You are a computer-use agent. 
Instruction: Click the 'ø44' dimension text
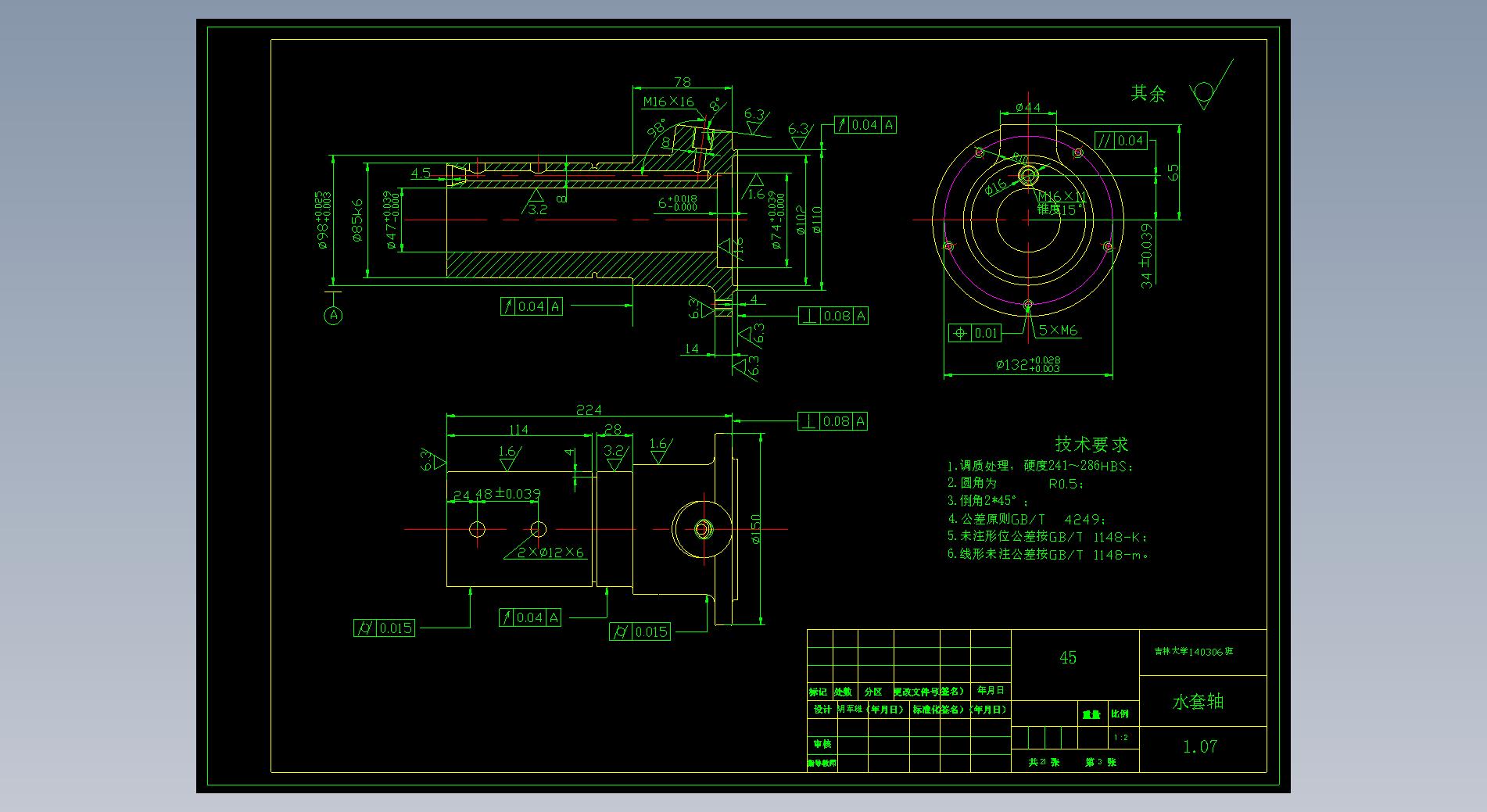click(1028, 107)
